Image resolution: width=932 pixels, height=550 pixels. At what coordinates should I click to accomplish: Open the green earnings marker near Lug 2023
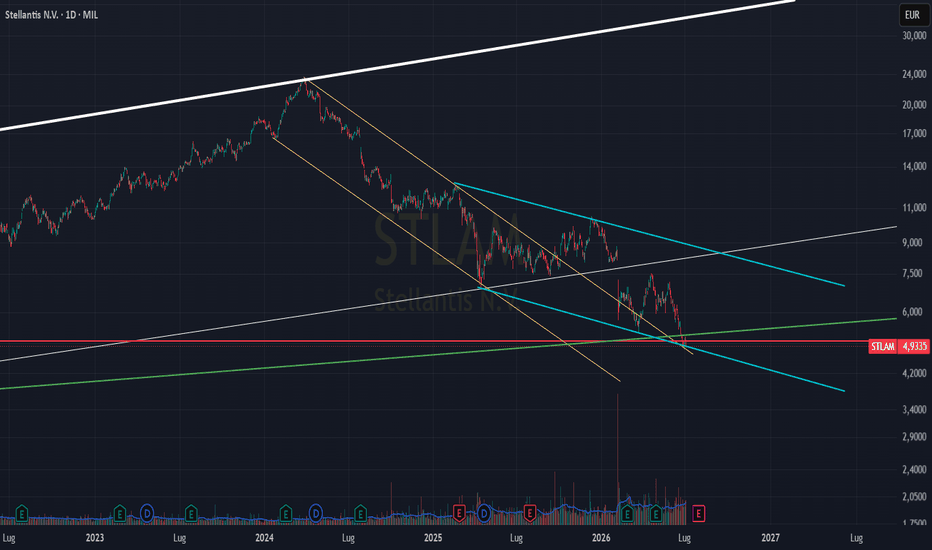(191, 513)
